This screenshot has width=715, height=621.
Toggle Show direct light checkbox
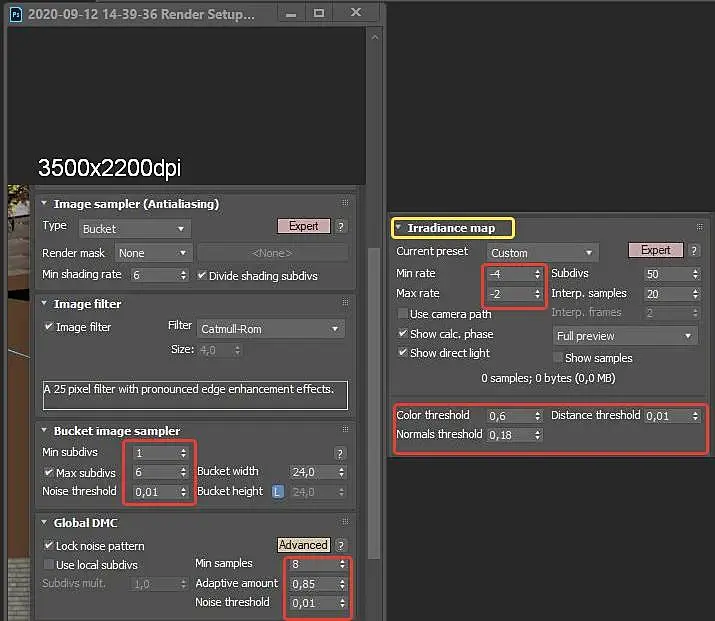click(x=403, y=352)
